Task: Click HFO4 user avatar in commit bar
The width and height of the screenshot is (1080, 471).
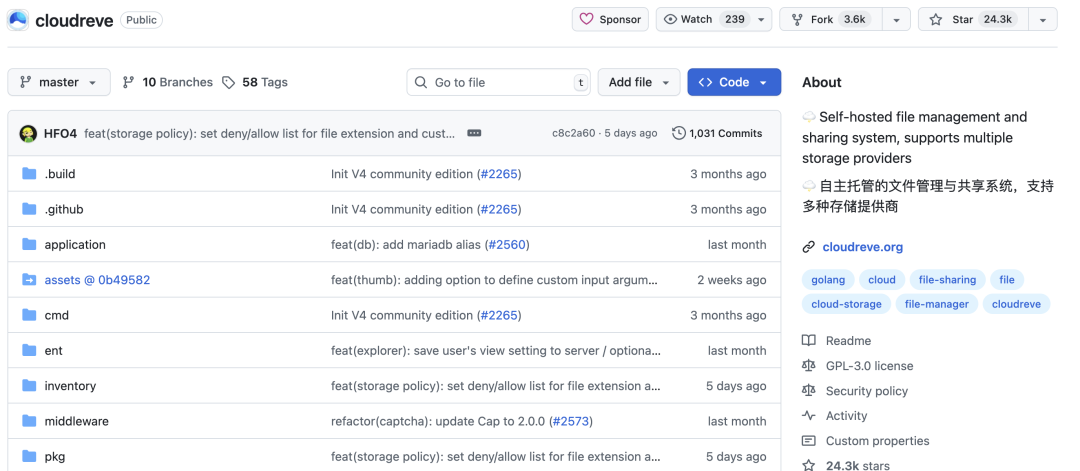Action: coord(28,134)
